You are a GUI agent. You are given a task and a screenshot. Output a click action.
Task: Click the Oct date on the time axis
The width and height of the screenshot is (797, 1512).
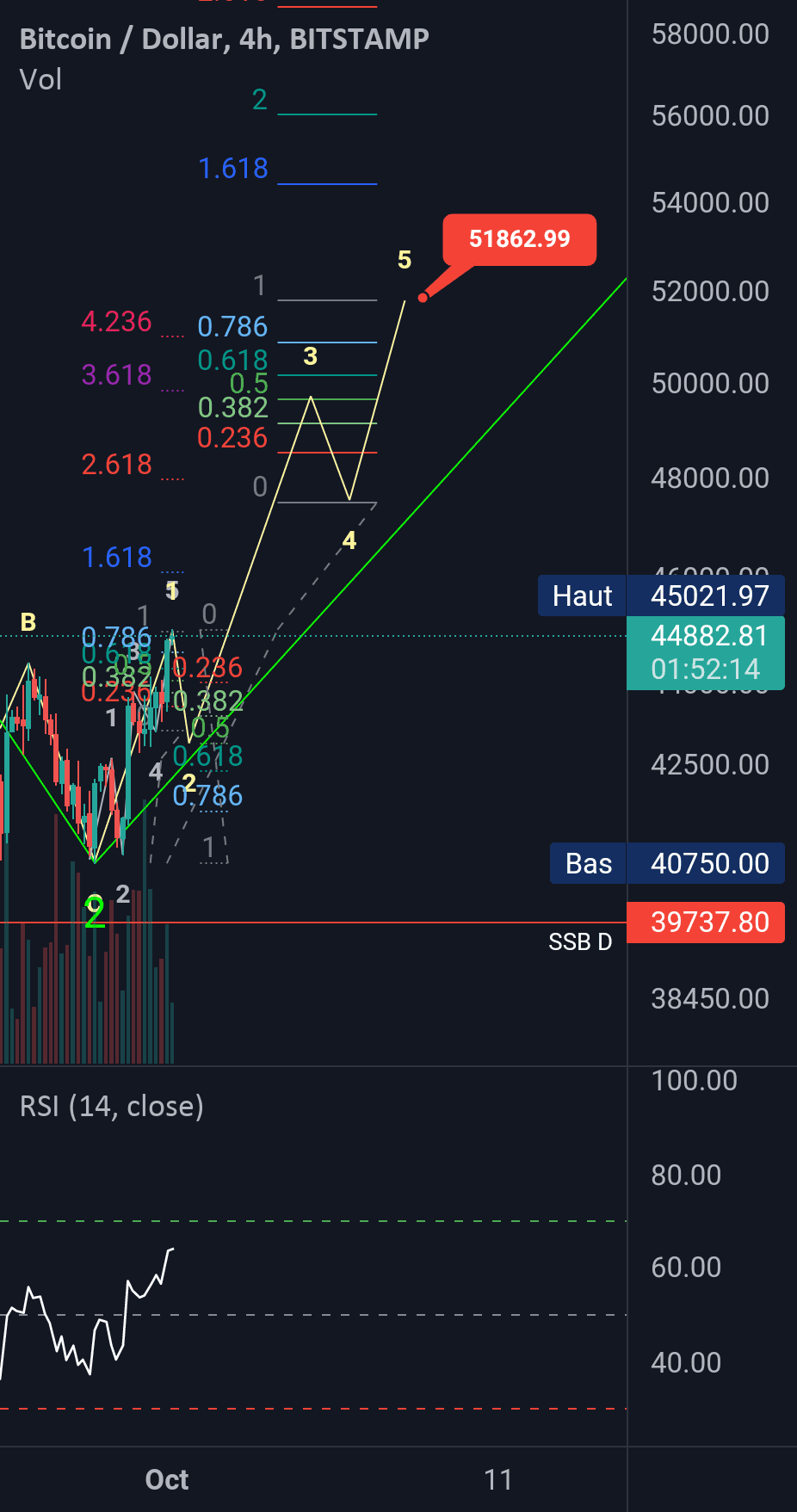[167, 1479]
